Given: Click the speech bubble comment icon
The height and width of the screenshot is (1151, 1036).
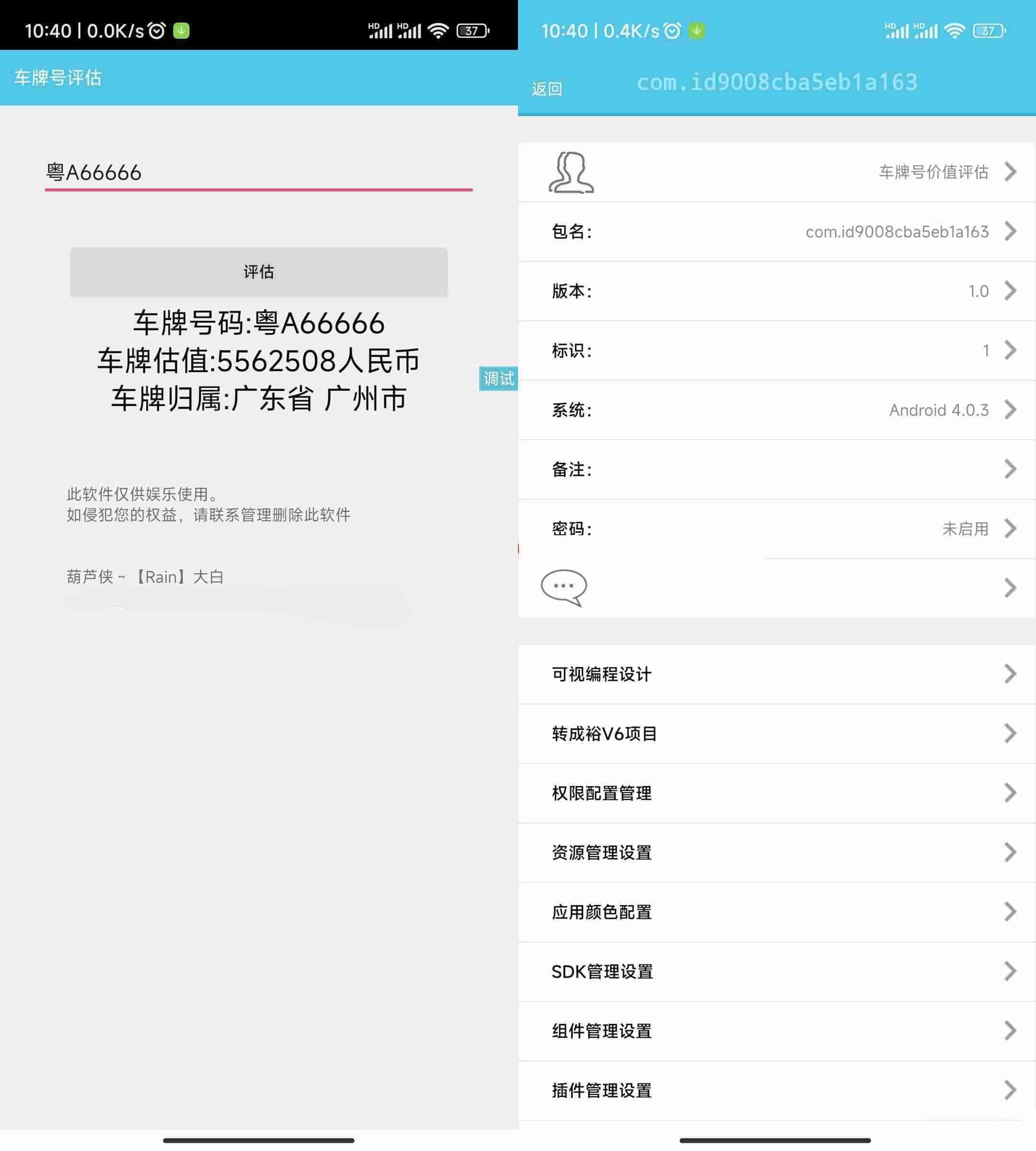Looking at the screenshot, I should [564, 587].
